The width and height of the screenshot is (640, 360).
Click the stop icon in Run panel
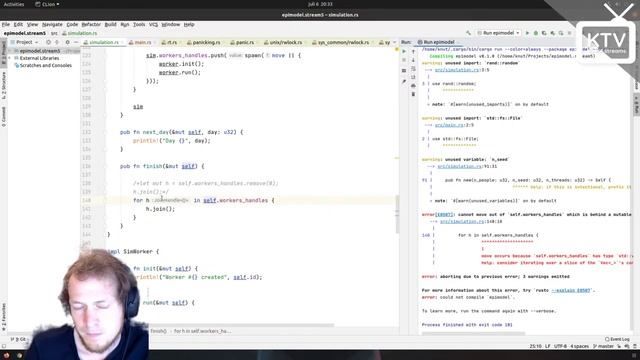(404, 60)
